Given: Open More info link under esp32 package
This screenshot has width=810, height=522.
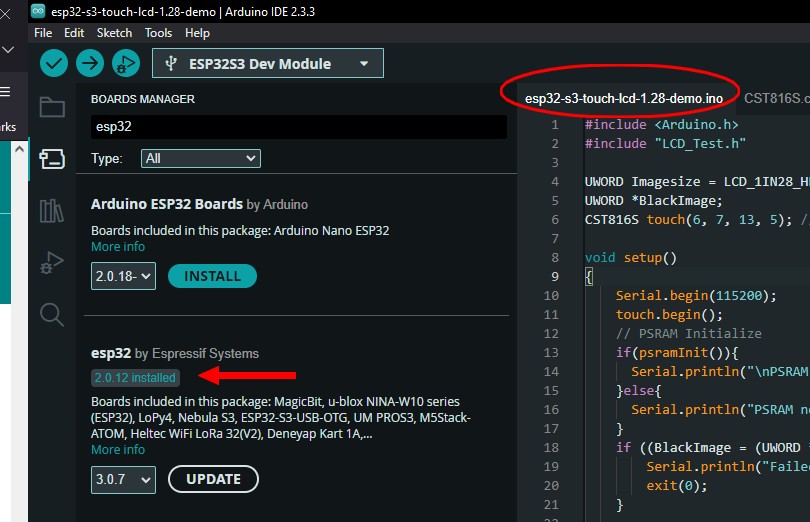Looking at the screenshot, I should pos(118,450).
